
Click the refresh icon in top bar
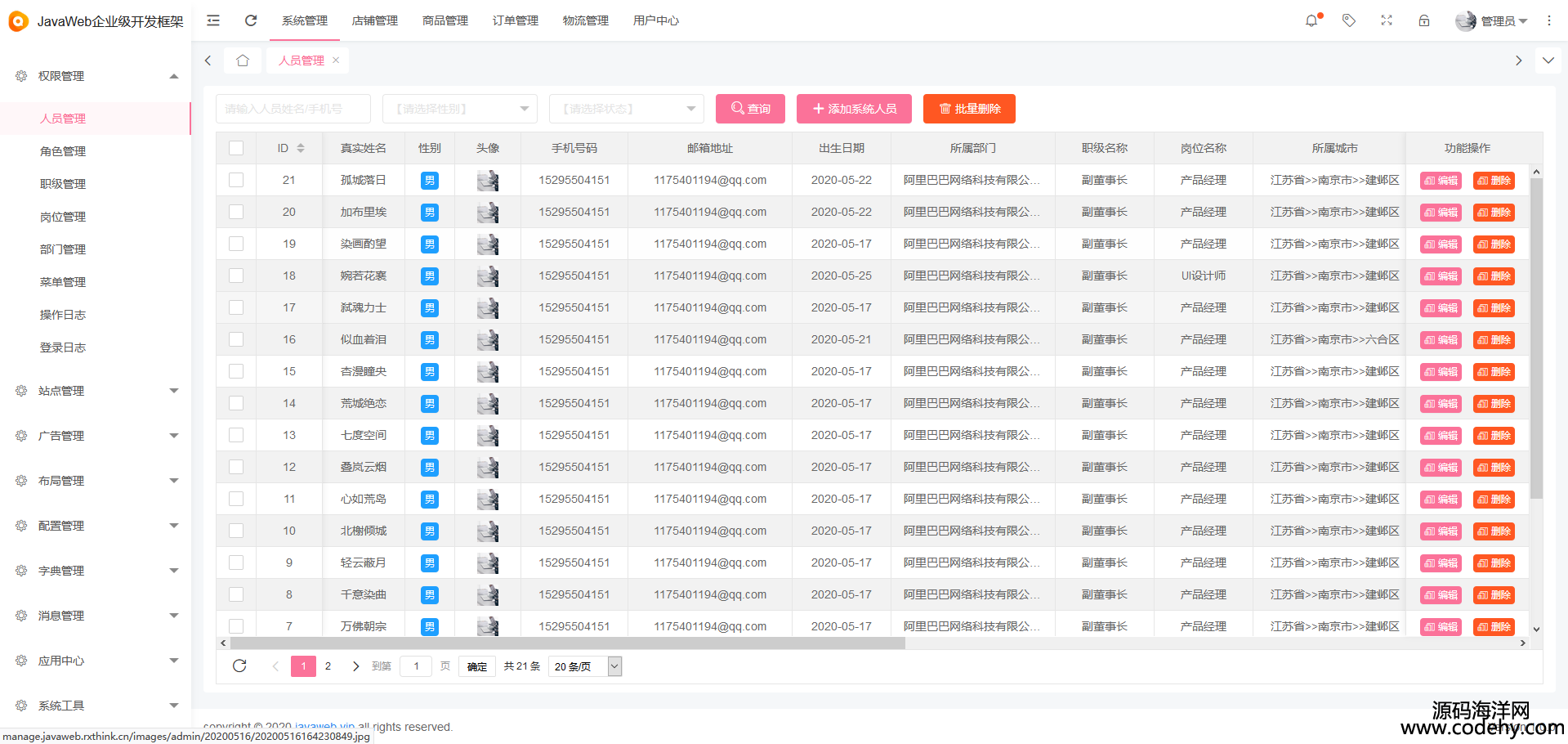(251, 20)
